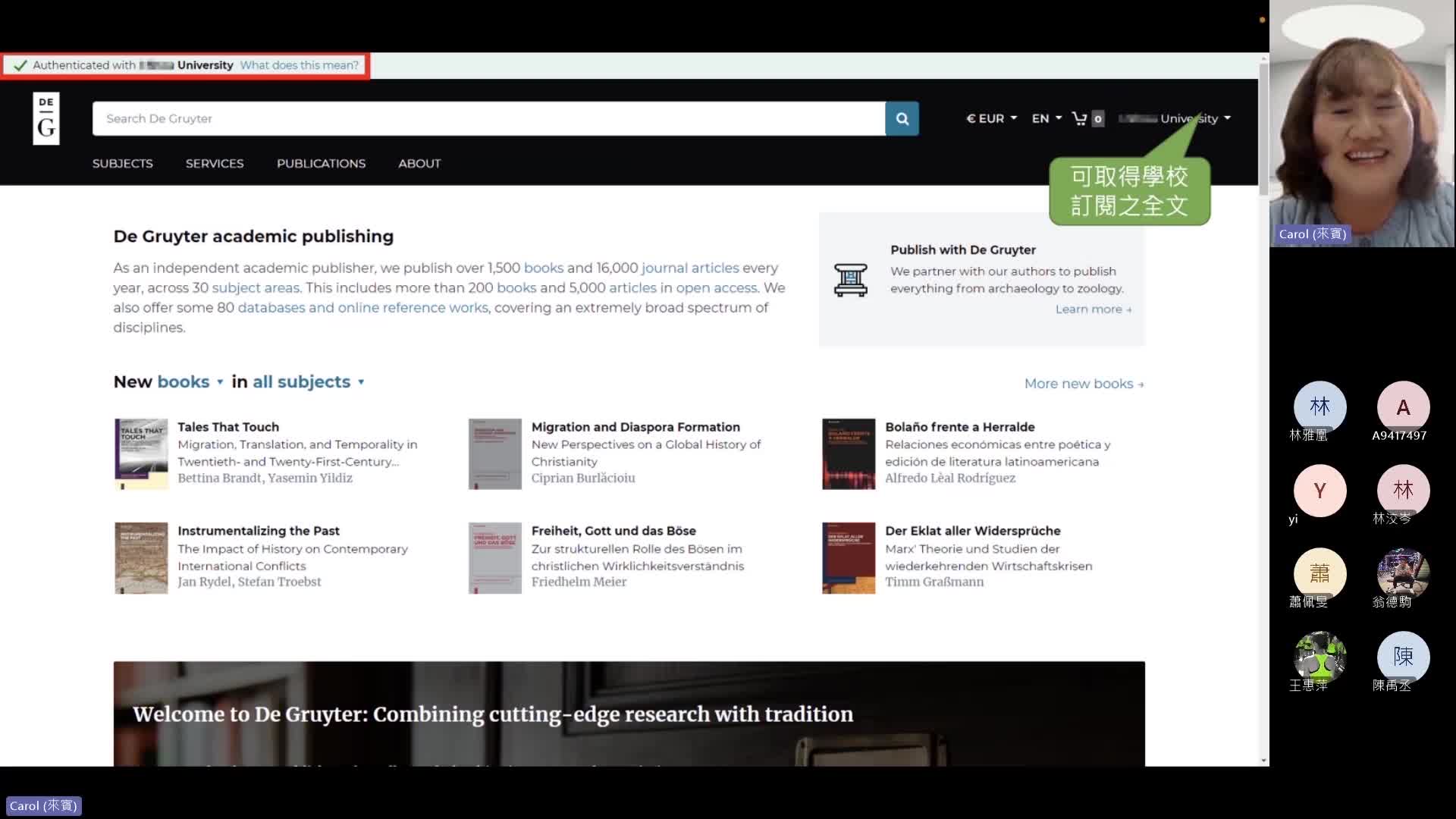This screenshot has width=1456, height=819.
Task: Click the 'journal articles' link
Action: [690, 268]
